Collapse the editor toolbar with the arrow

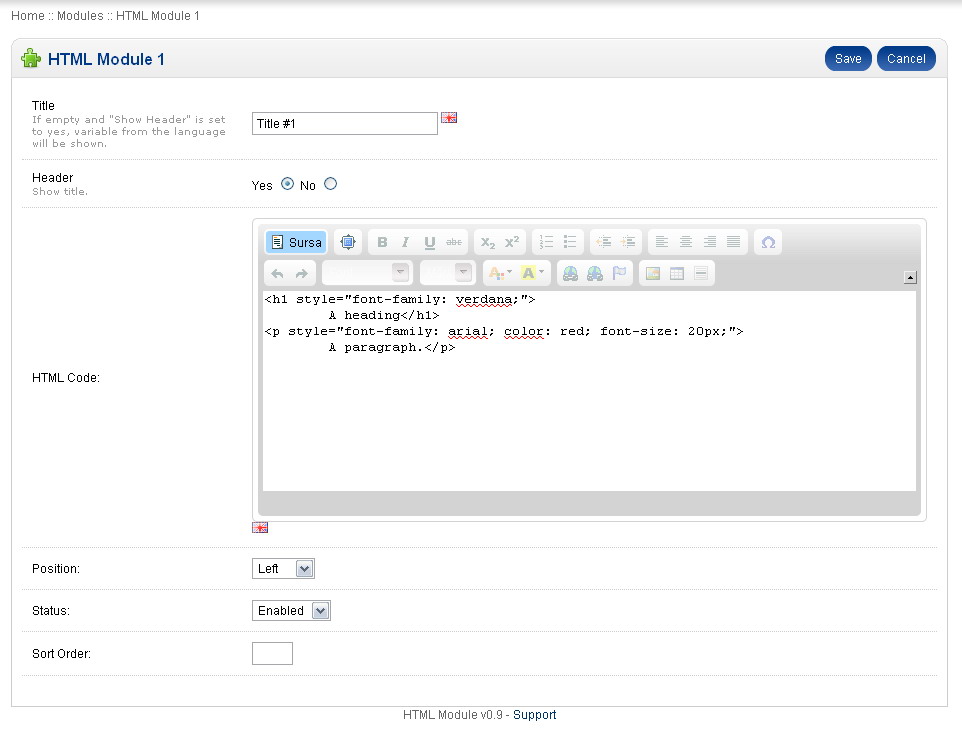click(910, 278)
